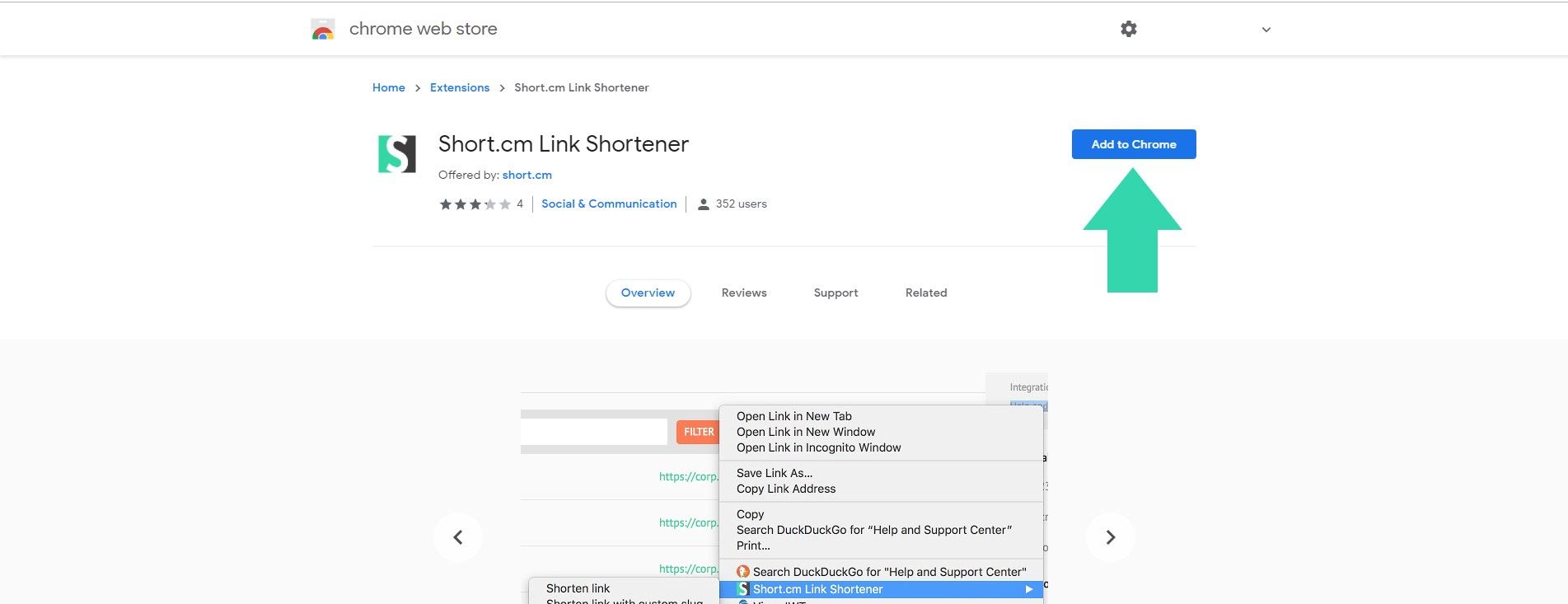1568x604 pixels.
Task: Open the Social & Communication category link
Action: pos(609,204)
